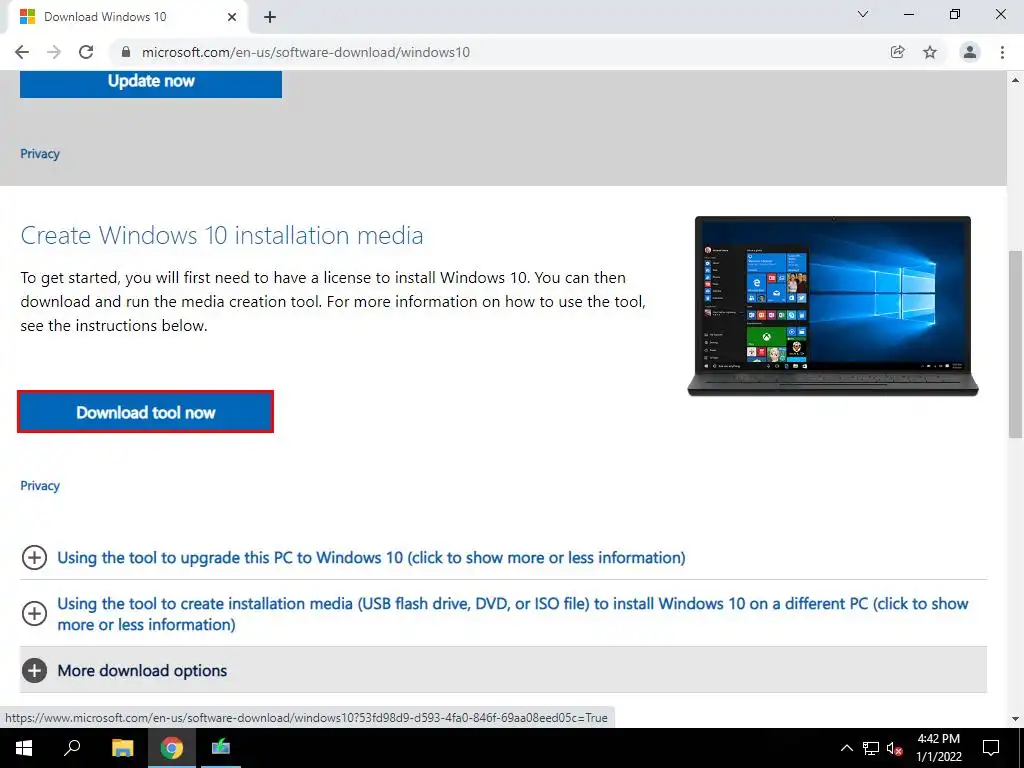
Task: Select the Download Windows 10 tab
Action: [127, 17]
